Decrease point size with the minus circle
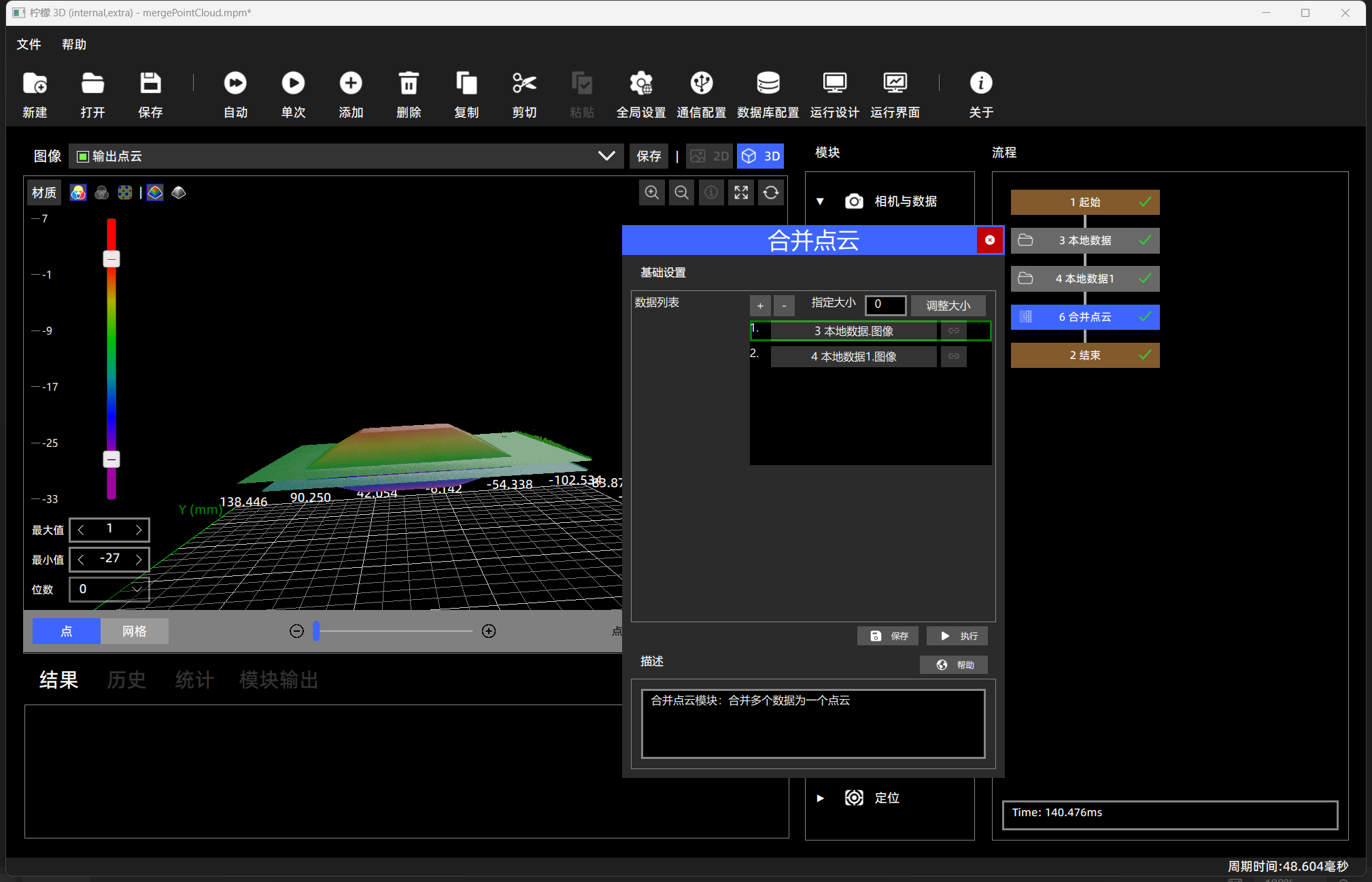This screenshot has height=882, width=1372. 296,631
